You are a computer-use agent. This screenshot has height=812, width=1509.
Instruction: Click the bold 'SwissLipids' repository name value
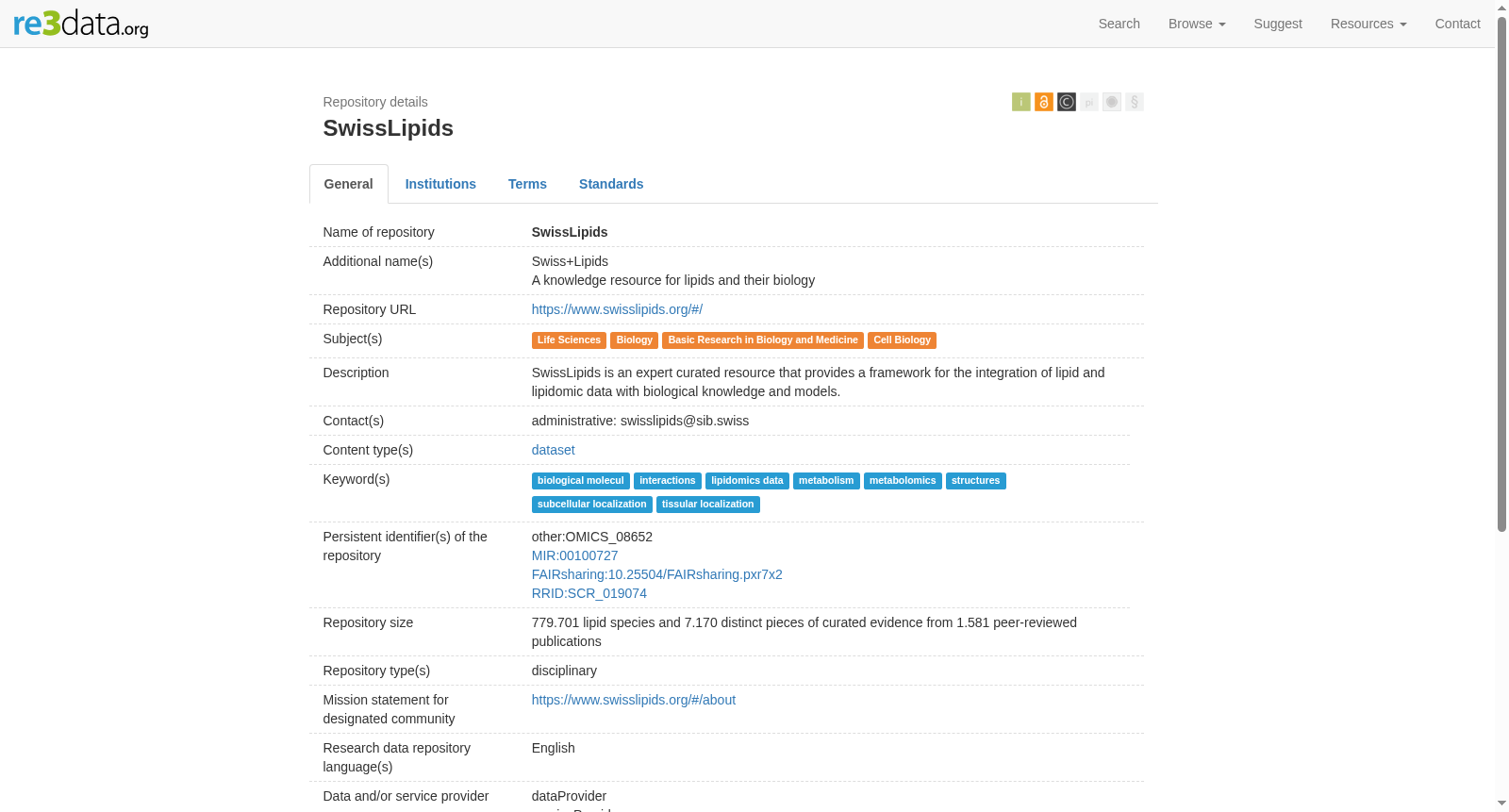click(570, 232)
